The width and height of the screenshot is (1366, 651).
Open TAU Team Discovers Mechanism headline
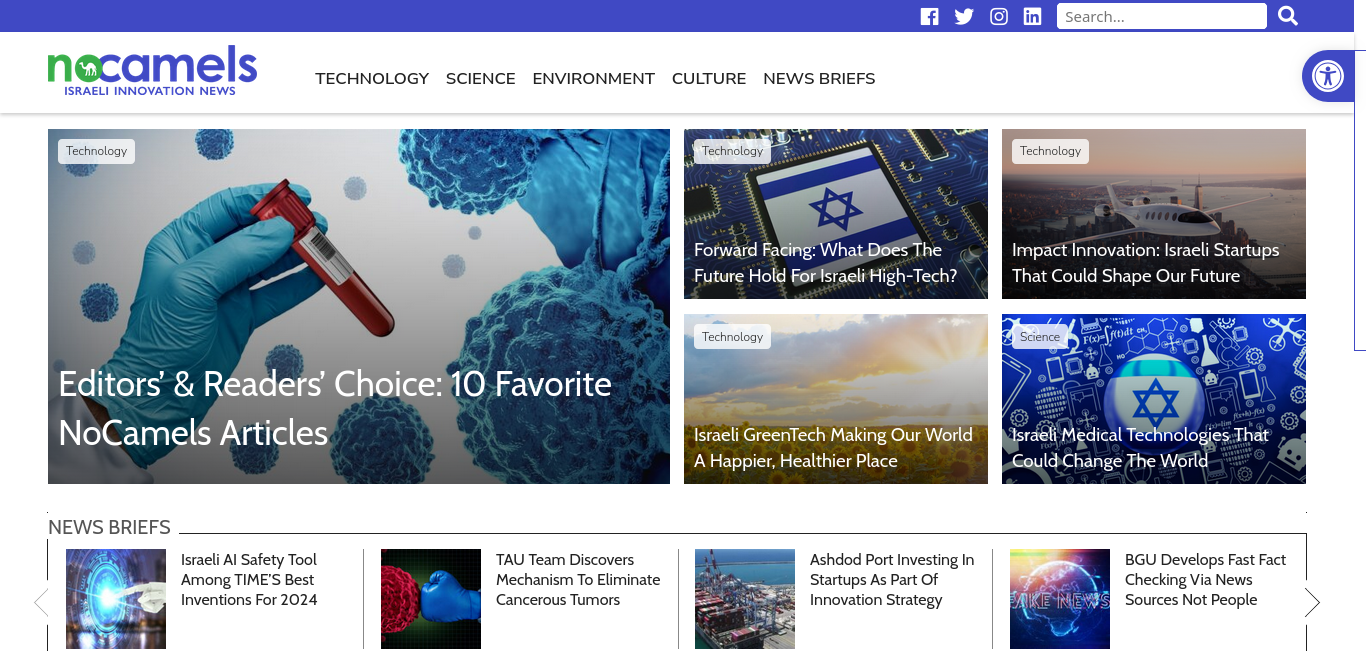coord(578,580)
